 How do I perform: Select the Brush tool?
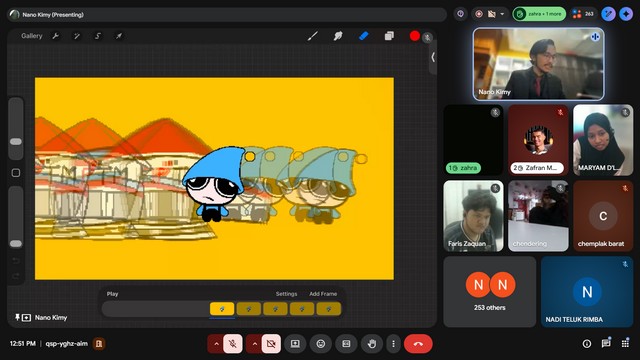click(313, 36)
